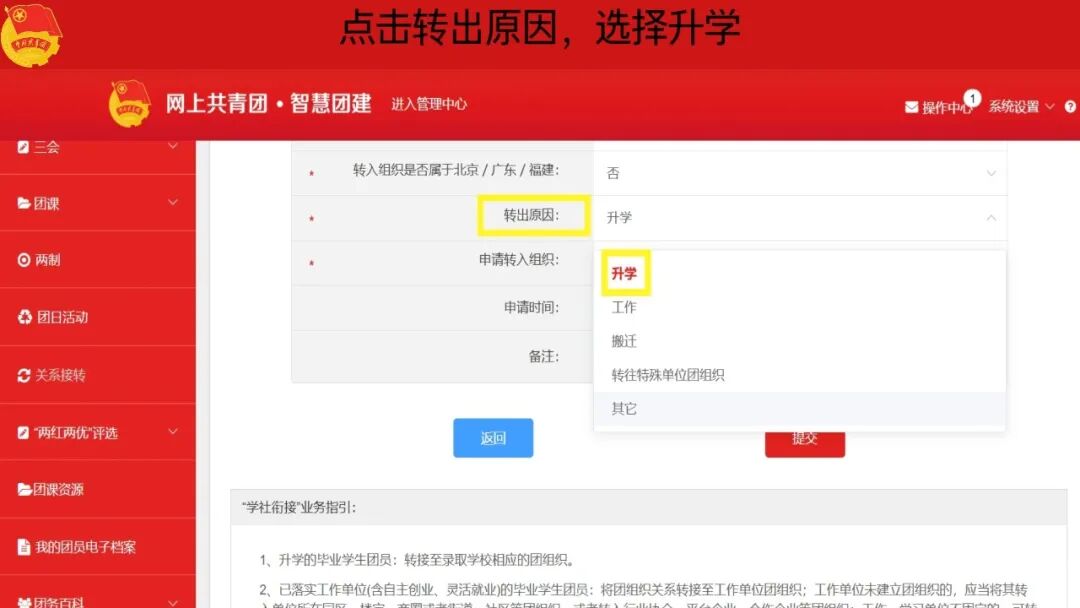The image size is (1080, 608).
Task: Click the 操作中心 link in header
Action: (x=946, y=107)
